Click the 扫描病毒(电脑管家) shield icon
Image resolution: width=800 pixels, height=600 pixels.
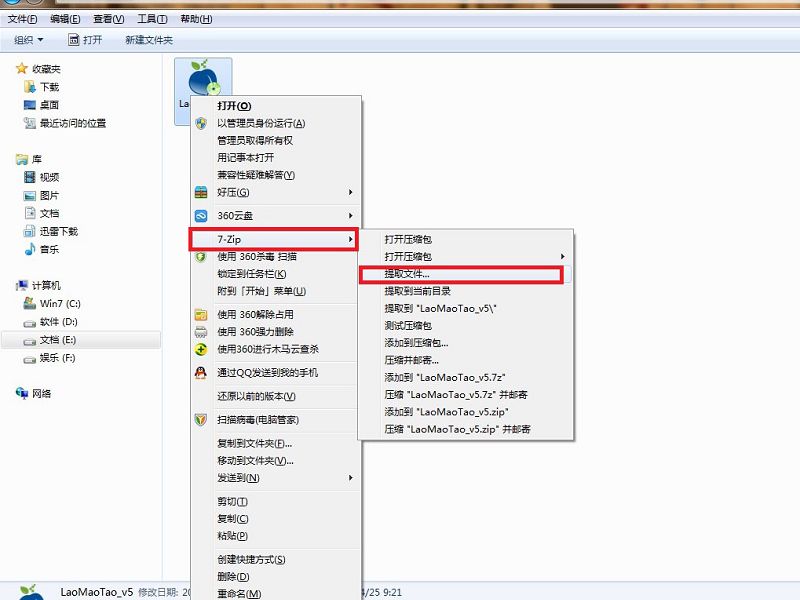click(x=200, y=420)
